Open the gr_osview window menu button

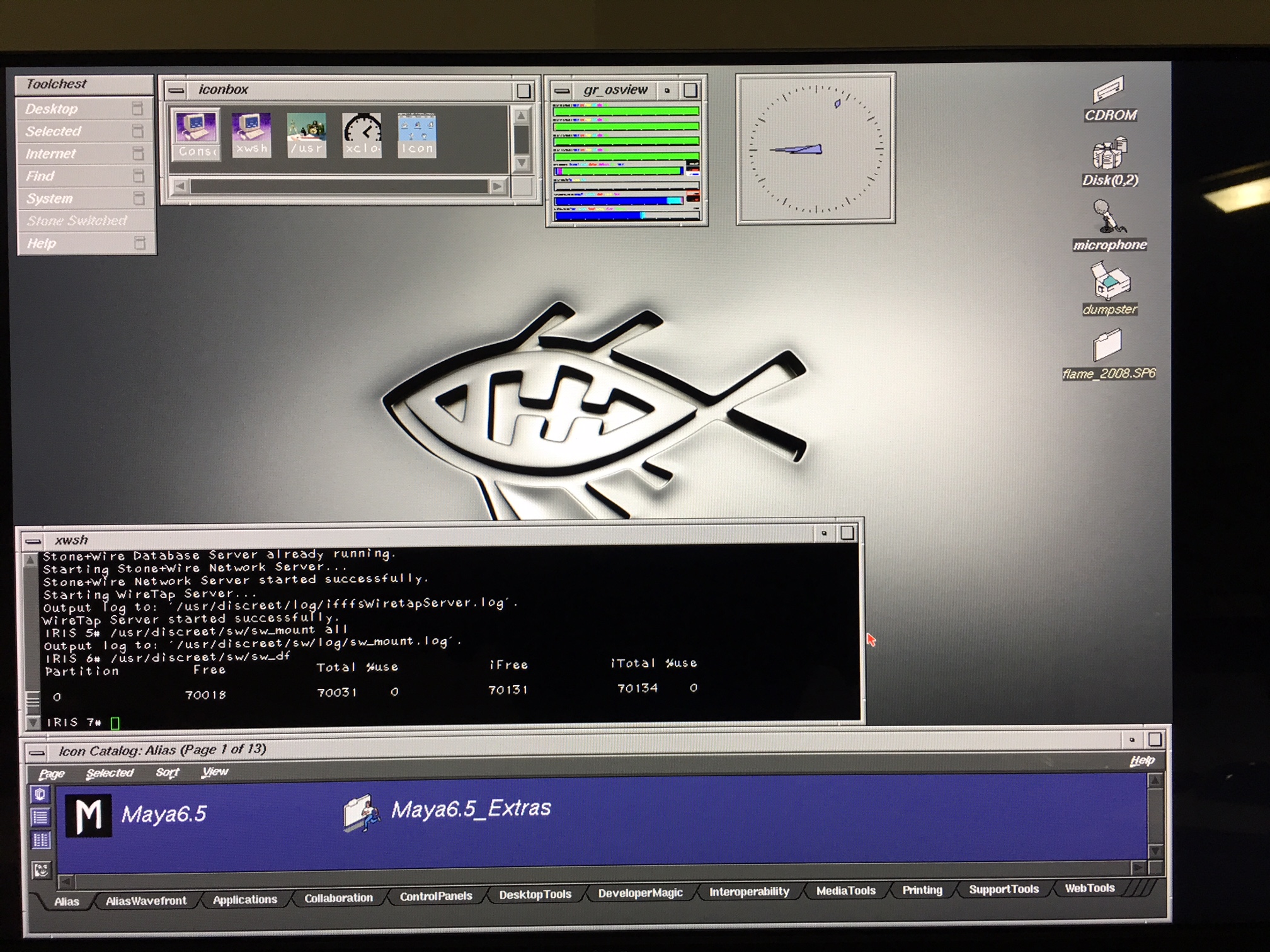pyautogui.click(x=562, y=91)
